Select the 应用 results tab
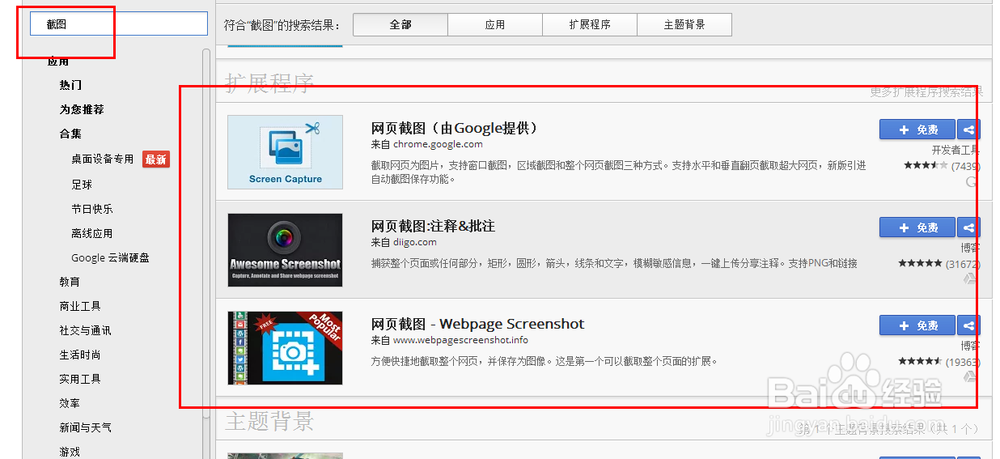Image resolution: width=1000 pixels, height=459 pixels. click(x=495, y=25)
